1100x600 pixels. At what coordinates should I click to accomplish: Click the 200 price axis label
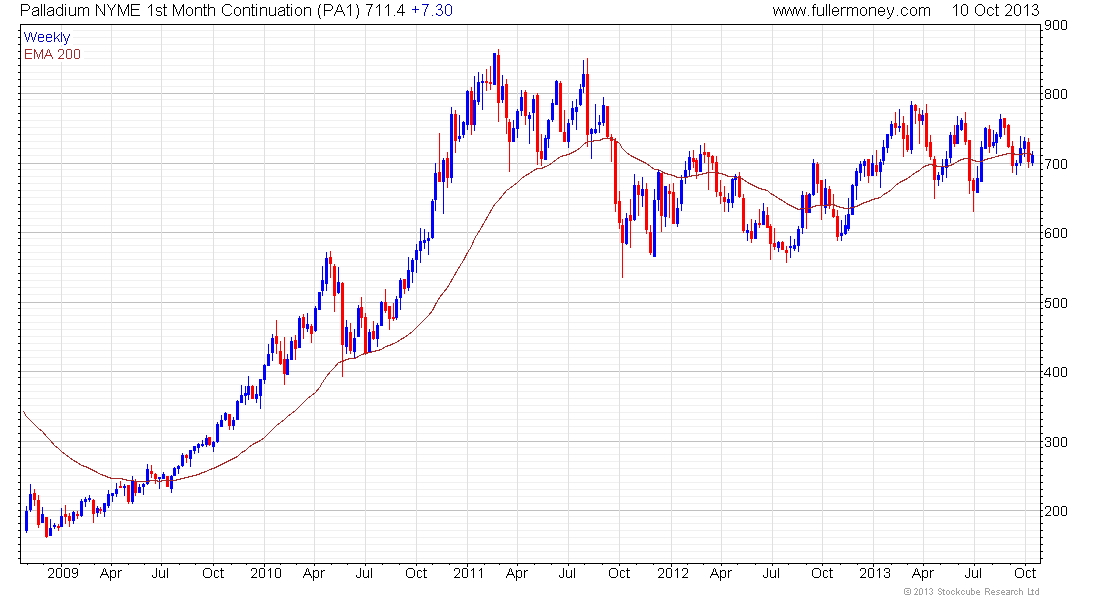click(x=1055, y=511)
